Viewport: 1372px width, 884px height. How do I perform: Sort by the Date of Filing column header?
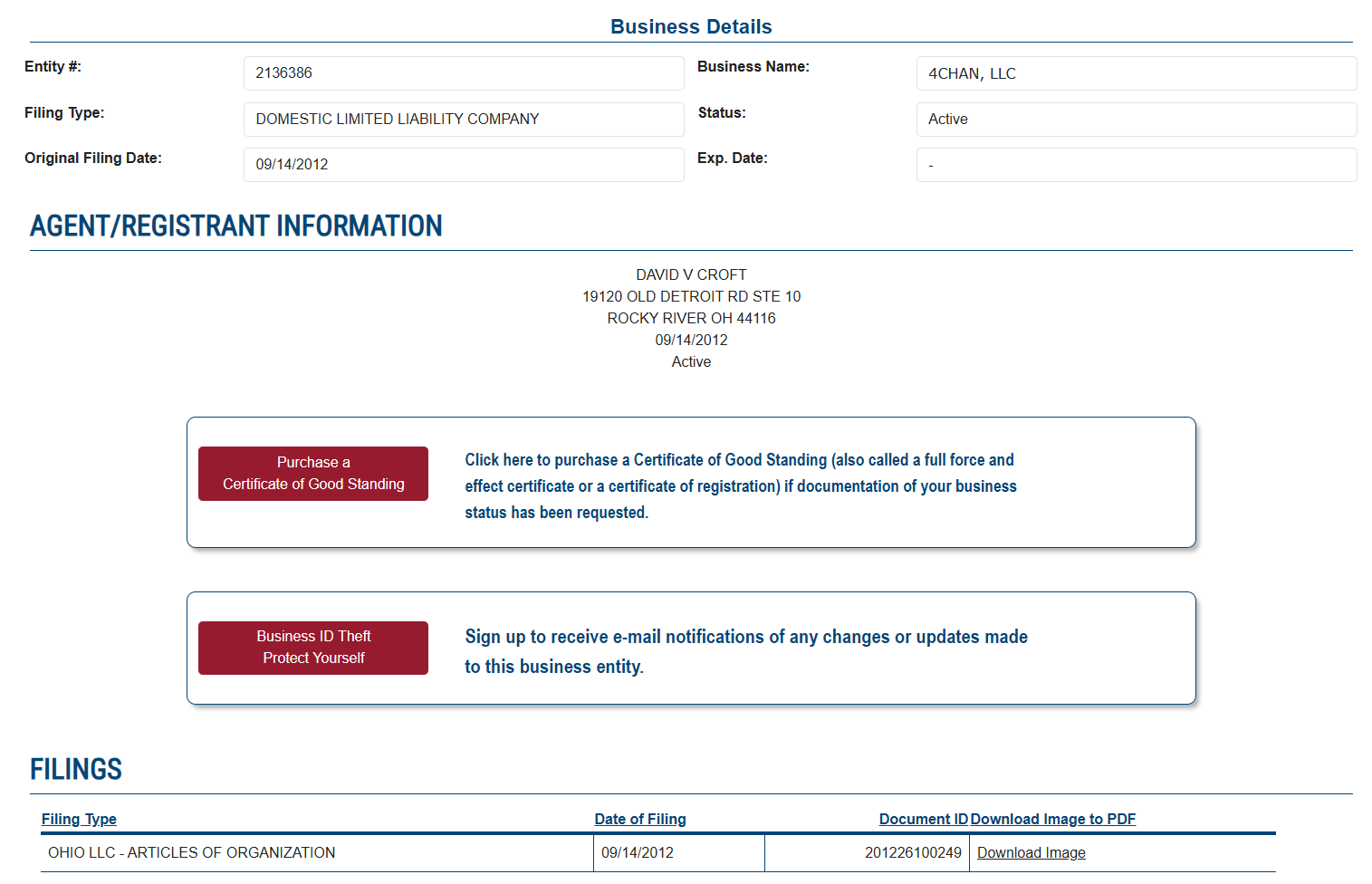(x=639, y=819)
